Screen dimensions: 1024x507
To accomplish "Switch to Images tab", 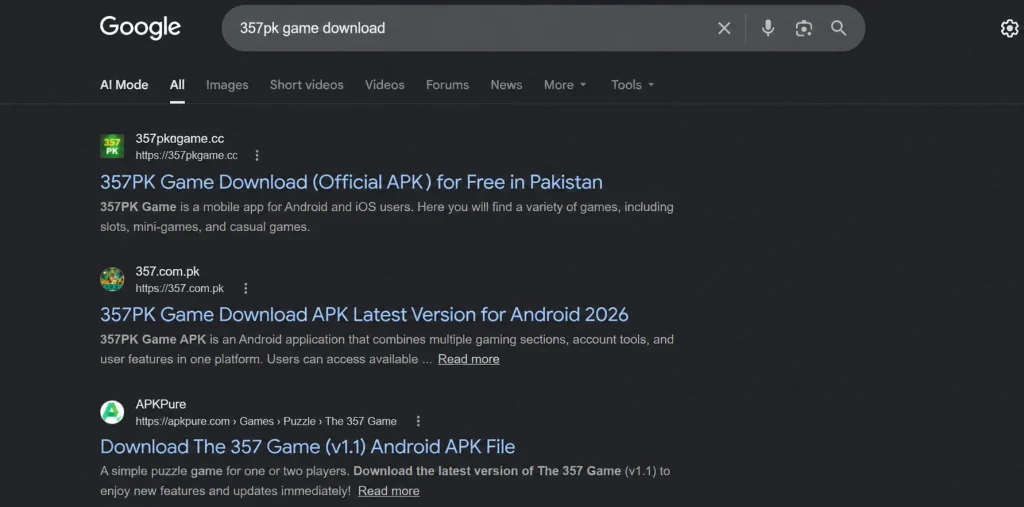I will click(x=227, y=85).
